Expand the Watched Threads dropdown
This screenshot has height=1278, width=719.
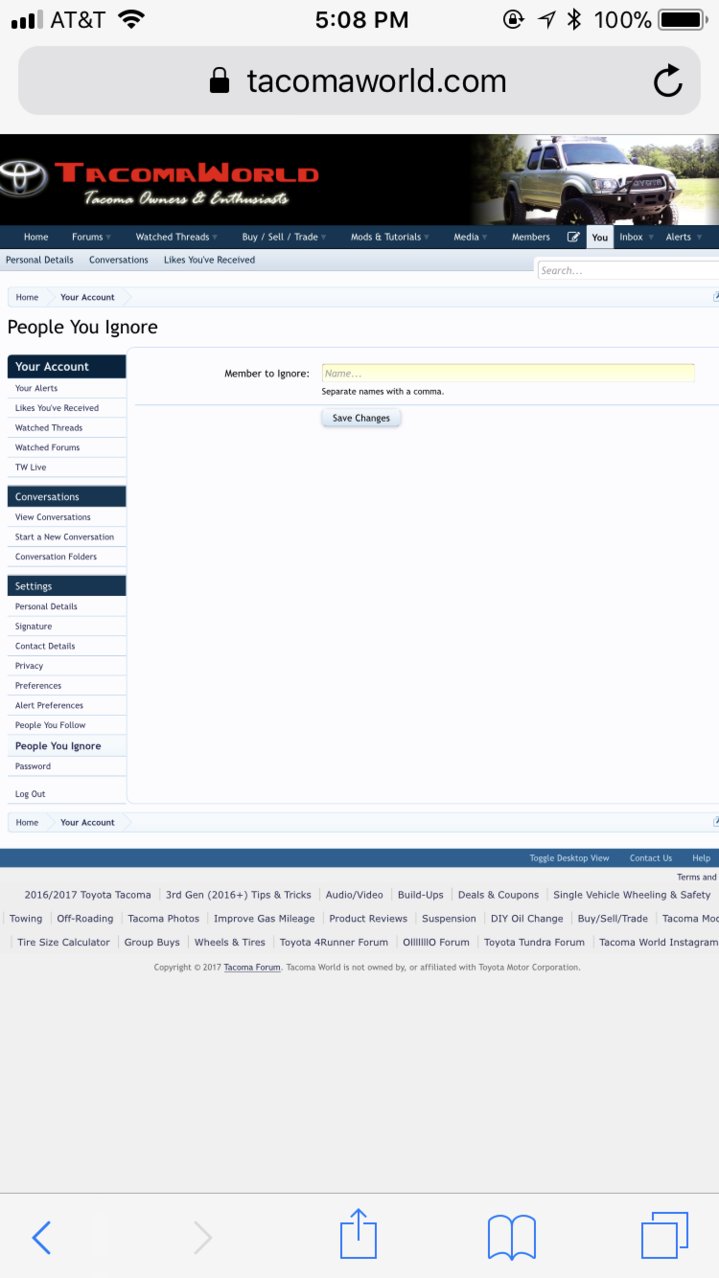tap(214, 238)
